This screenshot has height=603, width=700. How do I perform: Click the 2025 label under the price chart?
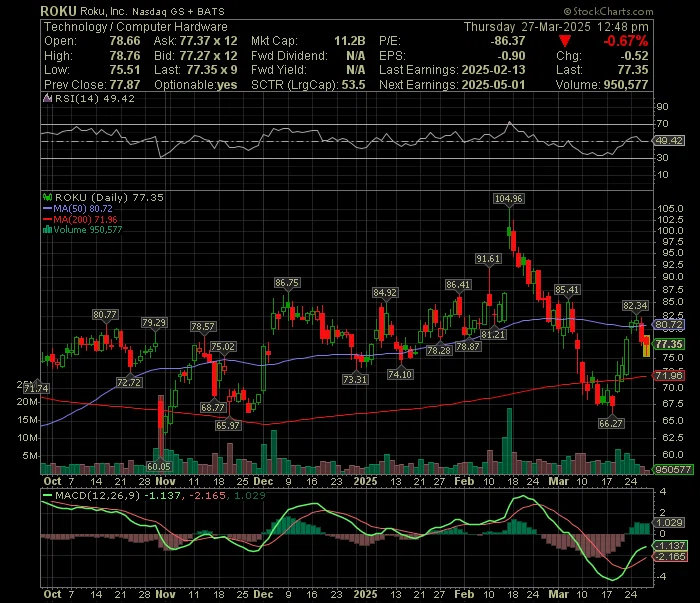point(366,481)
